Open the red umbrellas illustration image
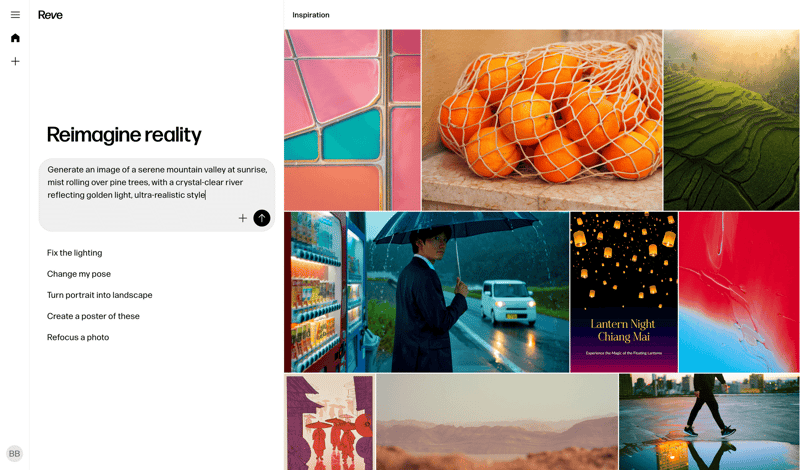The width and height of the screenshot is (800, 470). pos(330,422)
